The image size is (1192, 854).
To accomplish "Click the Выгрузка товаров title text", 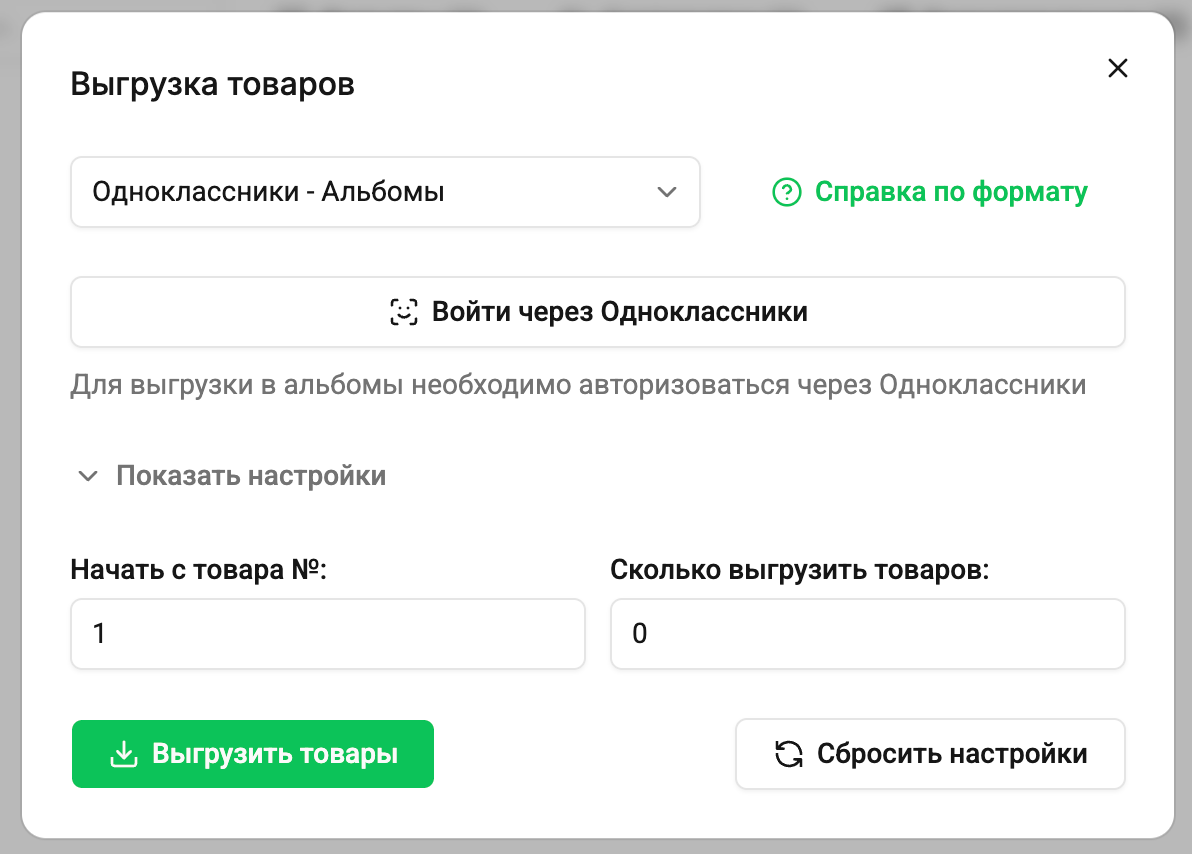I will pos(212,84).
